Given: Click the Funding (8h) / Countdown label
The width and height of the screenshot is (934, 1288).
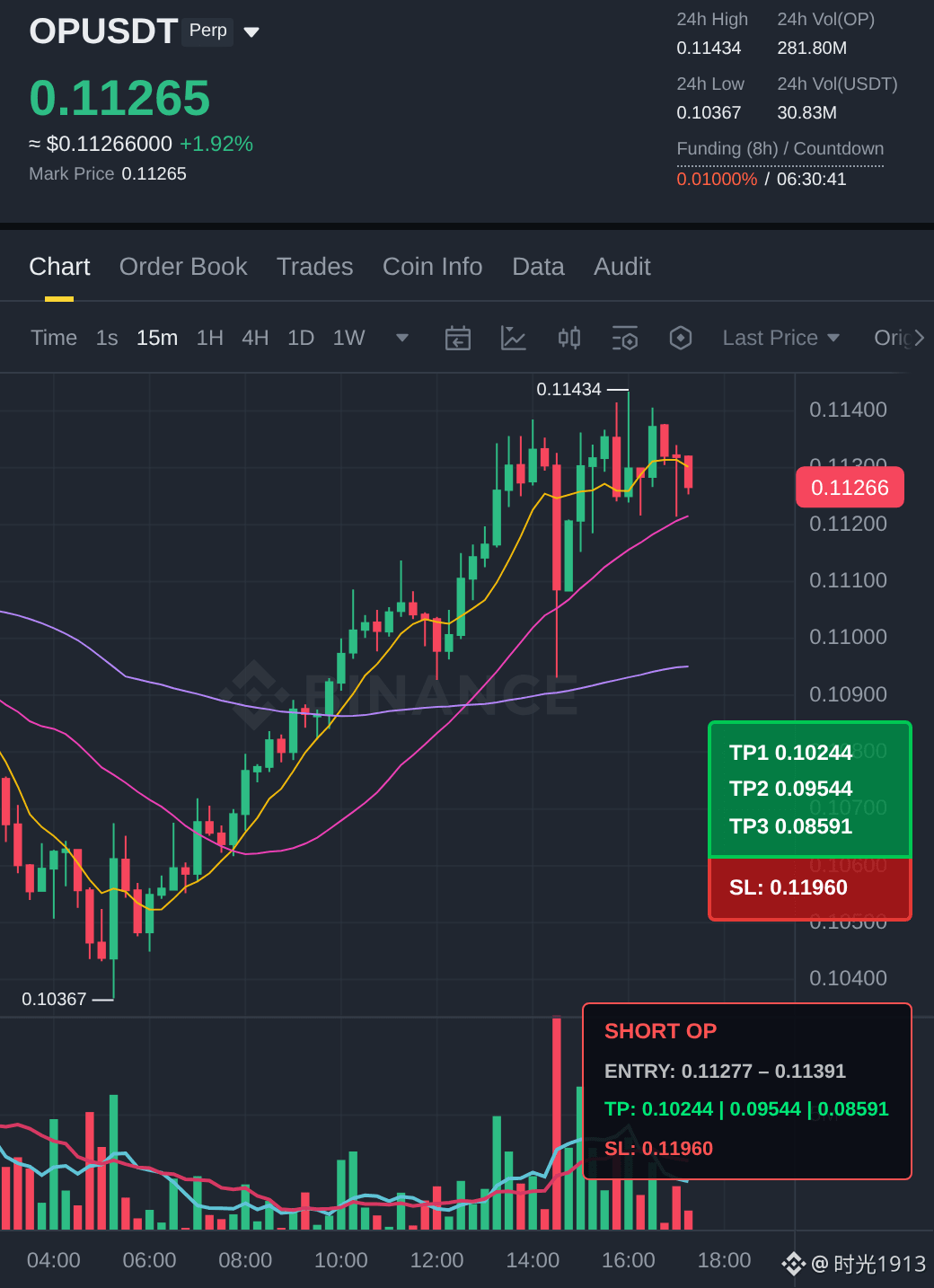Looking at the screenshot, I should click(x=780, y=149).
